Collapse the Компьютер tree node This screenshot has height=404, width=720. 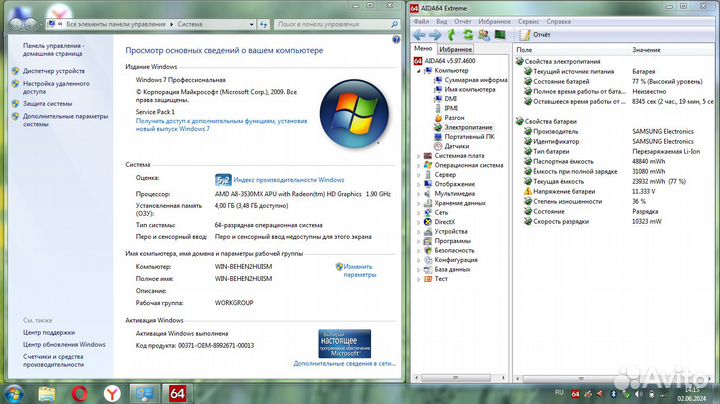point(417,70)
